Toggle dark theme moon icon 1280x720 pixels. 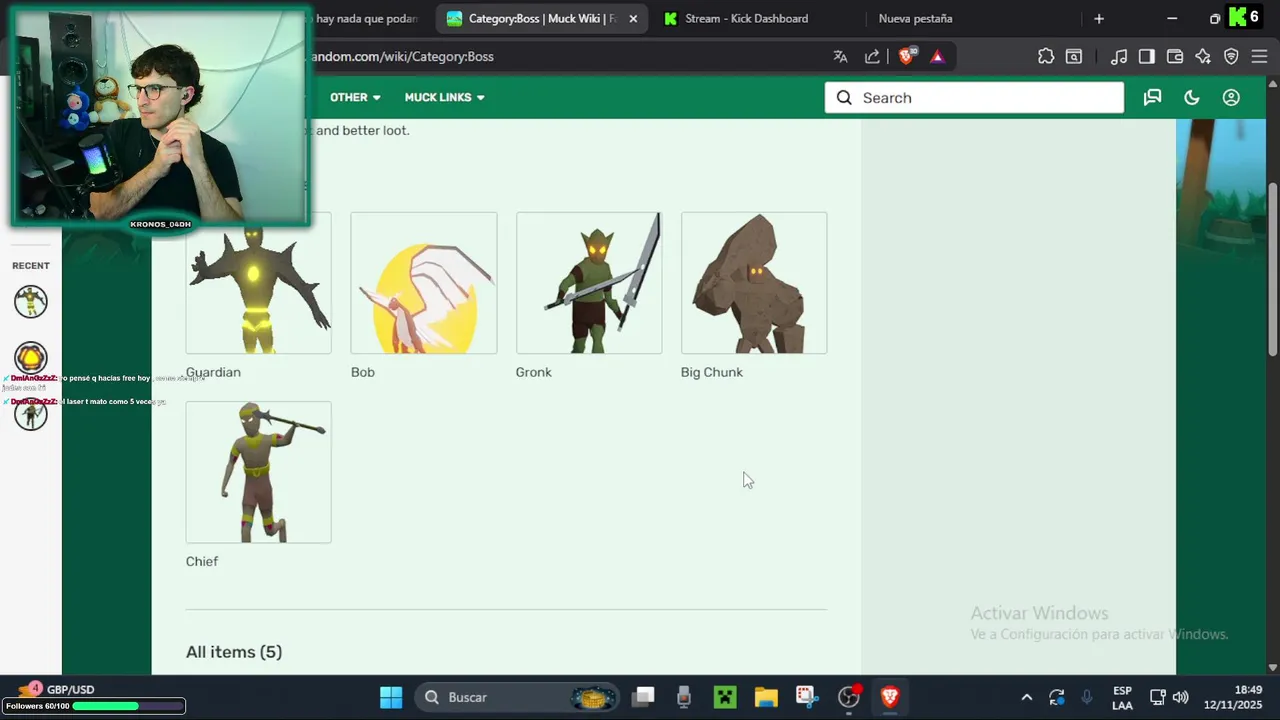(x=1192, y=97)
